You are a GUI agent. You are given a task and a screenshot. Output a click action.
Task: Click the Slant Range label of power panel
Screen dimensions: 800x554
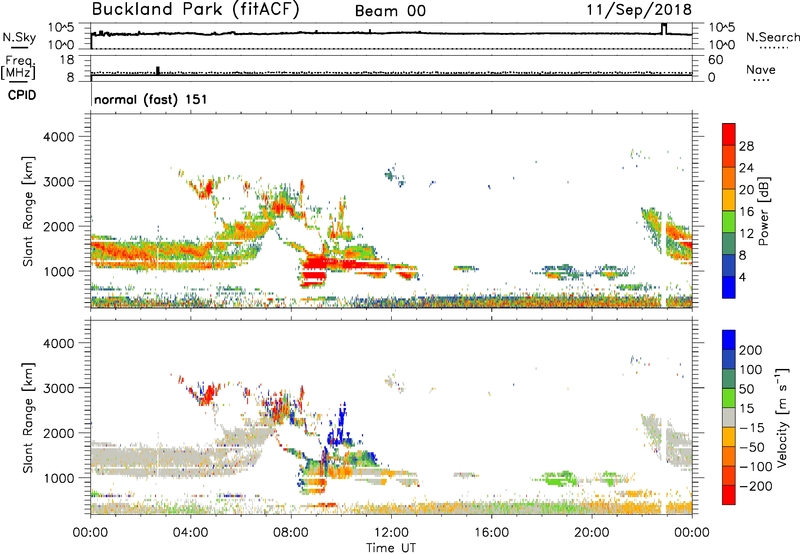pyautogui.click(x=28, y=211)
